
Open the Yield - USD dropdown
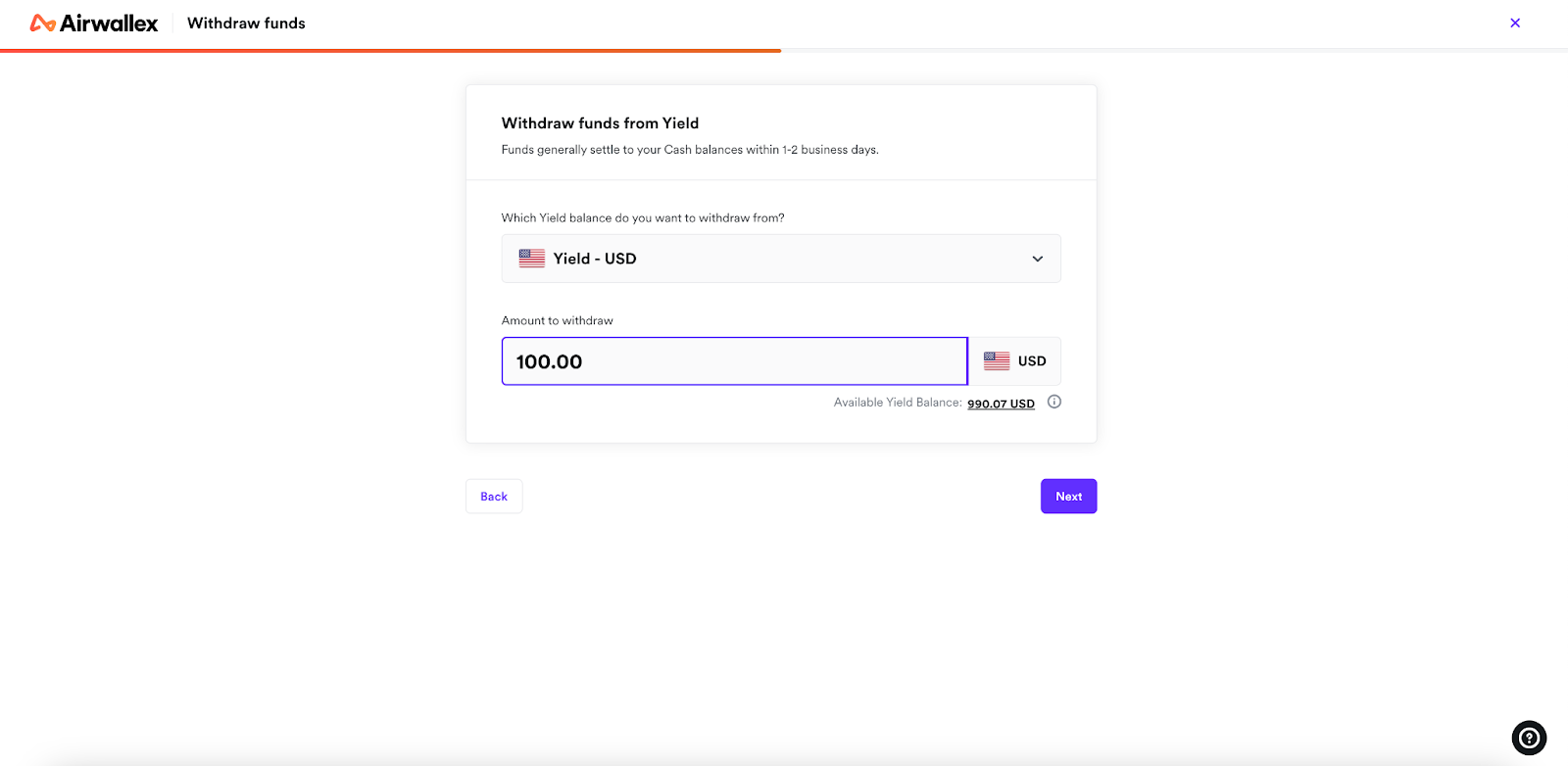click(781, 259)
